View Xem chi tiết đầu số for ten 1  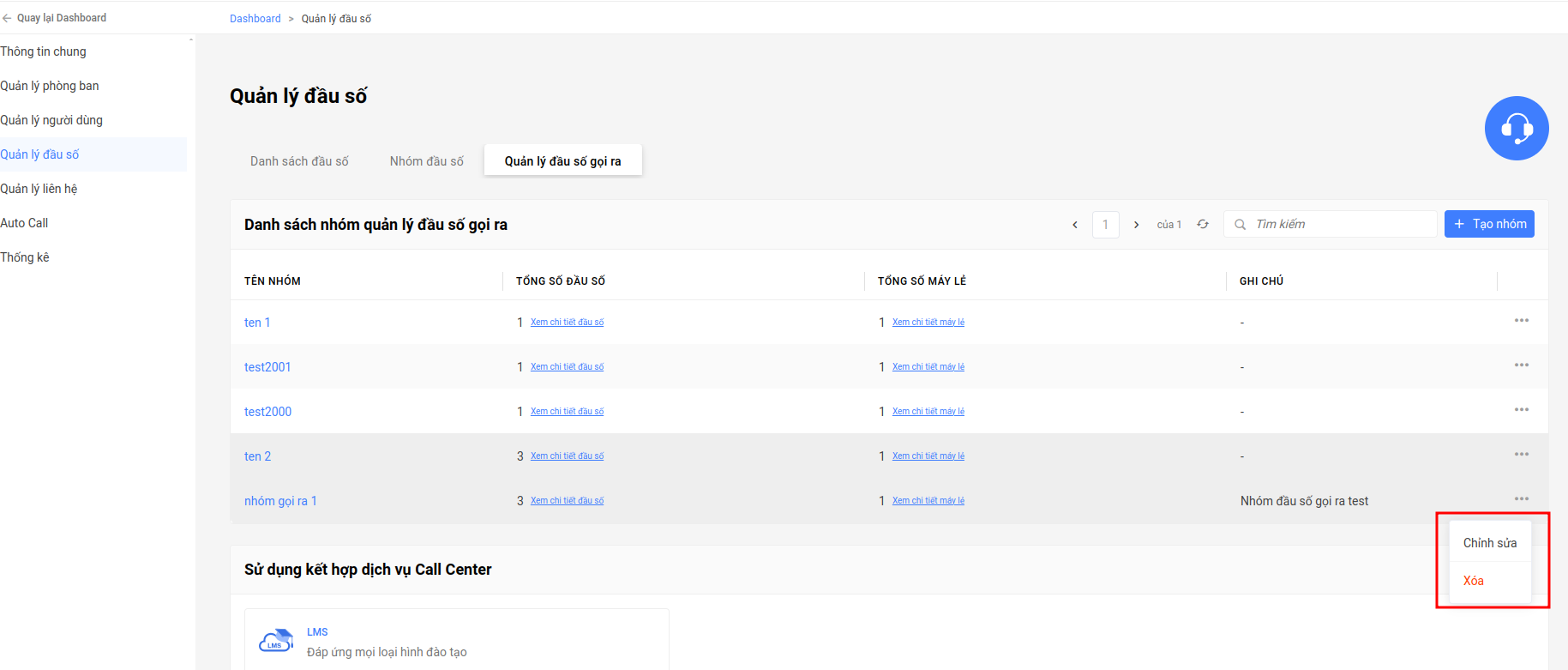click(567, 323)
